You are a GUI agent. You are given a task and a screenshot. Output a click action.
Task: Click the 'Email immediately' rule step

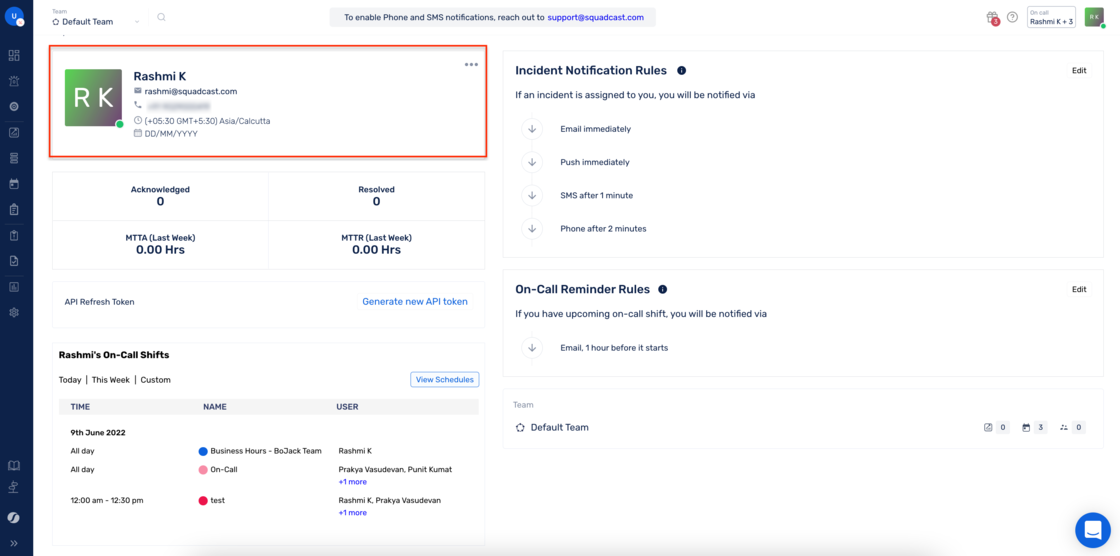(596, 129)
